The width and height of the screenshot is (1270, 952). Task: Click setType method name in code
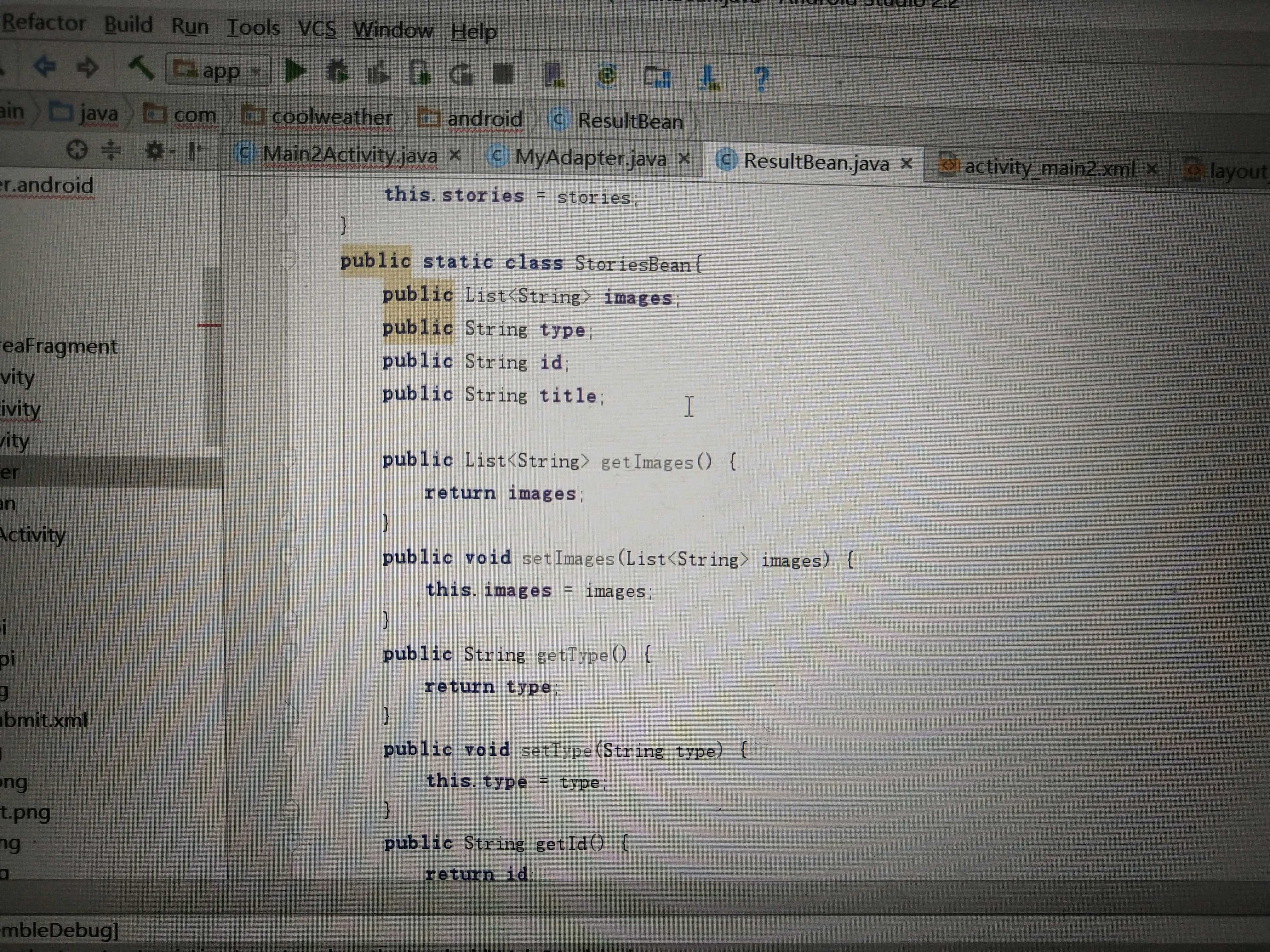(x=556, y=750)
